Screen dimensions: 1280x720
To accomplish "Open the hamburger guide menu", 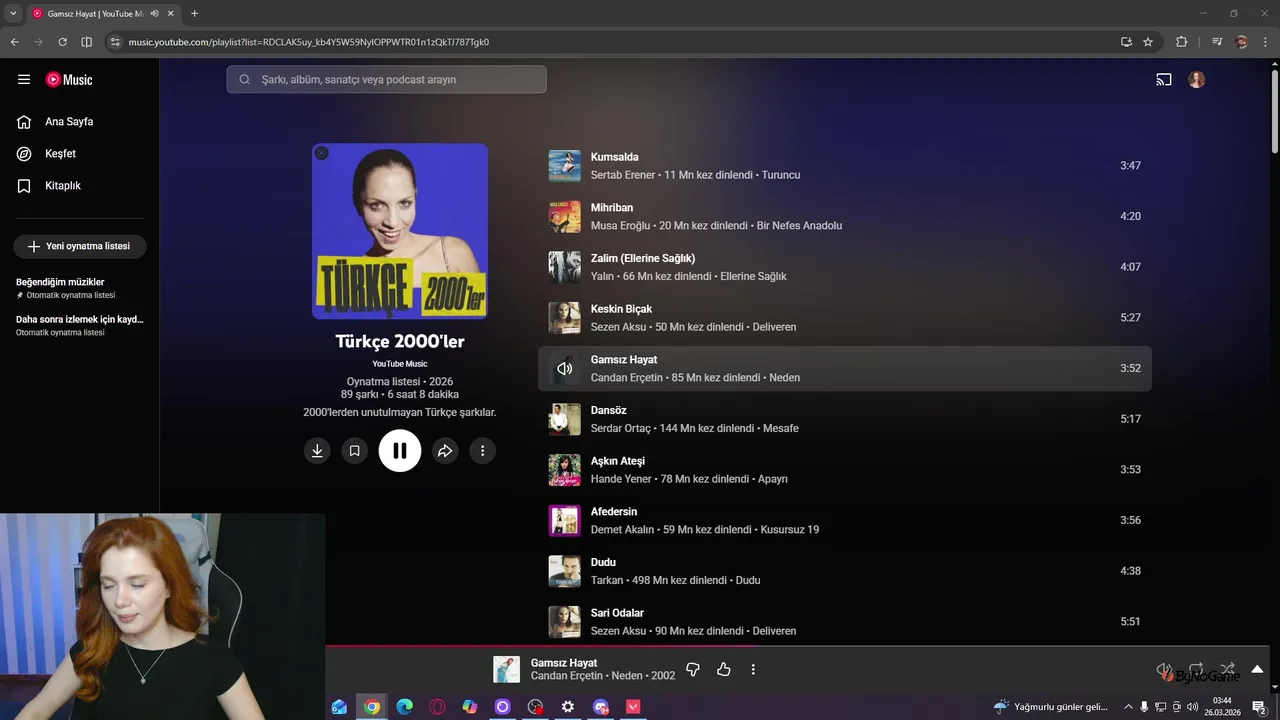I will pos(24,80).
